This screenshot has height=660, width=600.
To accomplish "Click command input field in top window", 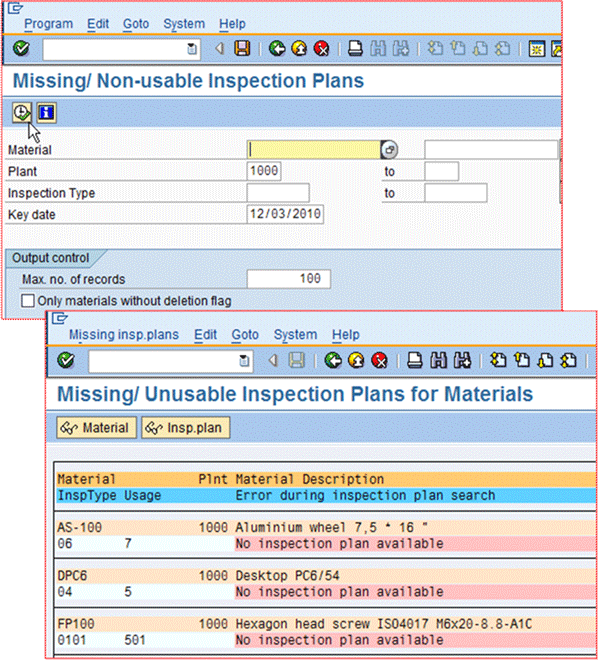I will [x=121, y=49].
